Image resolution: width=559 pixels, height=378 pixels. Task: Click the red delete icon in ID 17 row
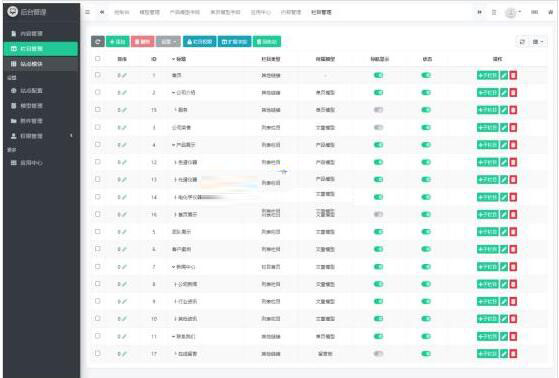click(x=513, y=354)
